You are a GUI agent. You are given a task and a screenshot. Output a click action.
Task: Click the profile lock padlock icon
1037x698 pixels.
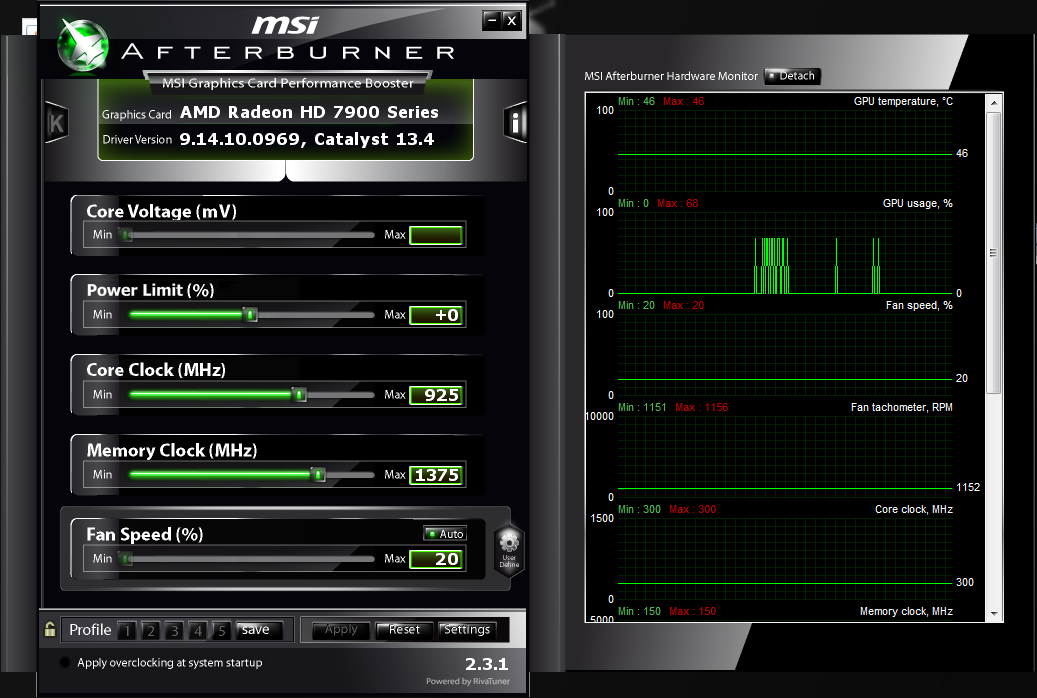point(50,629)
